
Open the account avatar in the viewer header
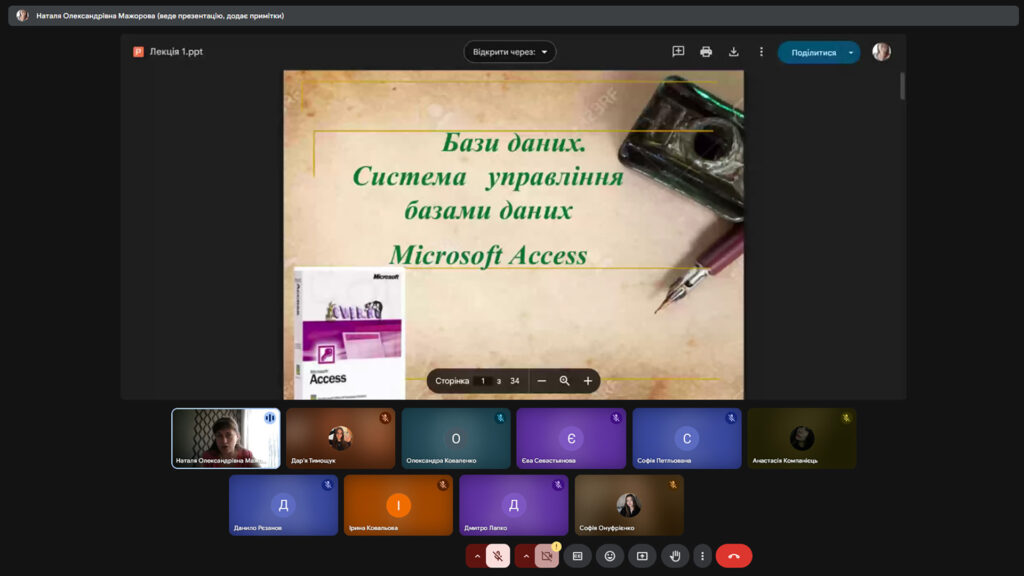(x=882, y=52)
